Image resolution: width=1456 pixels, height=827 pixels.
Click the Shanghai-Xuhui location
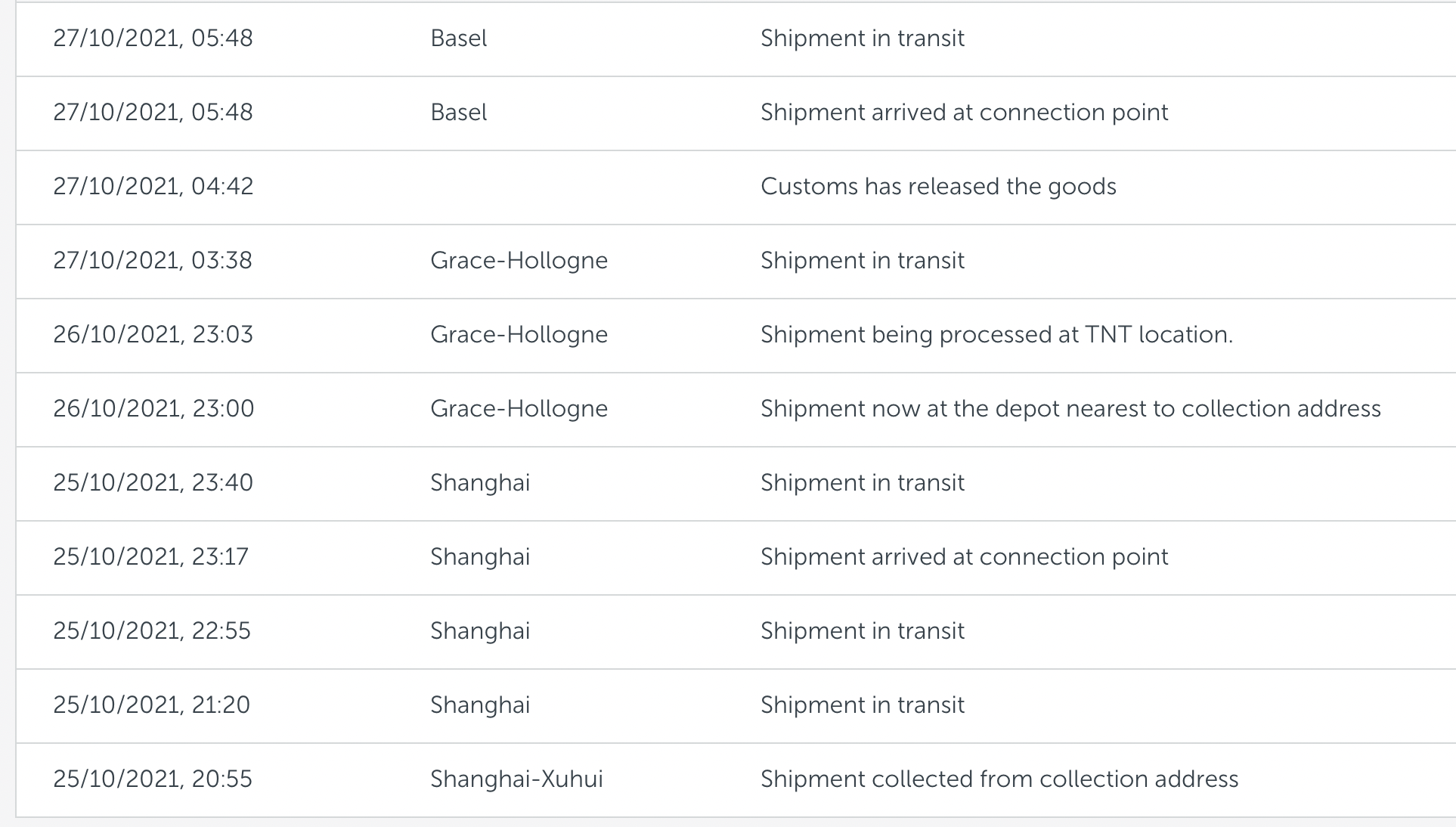pyautogui.click(x=516, y=779)
